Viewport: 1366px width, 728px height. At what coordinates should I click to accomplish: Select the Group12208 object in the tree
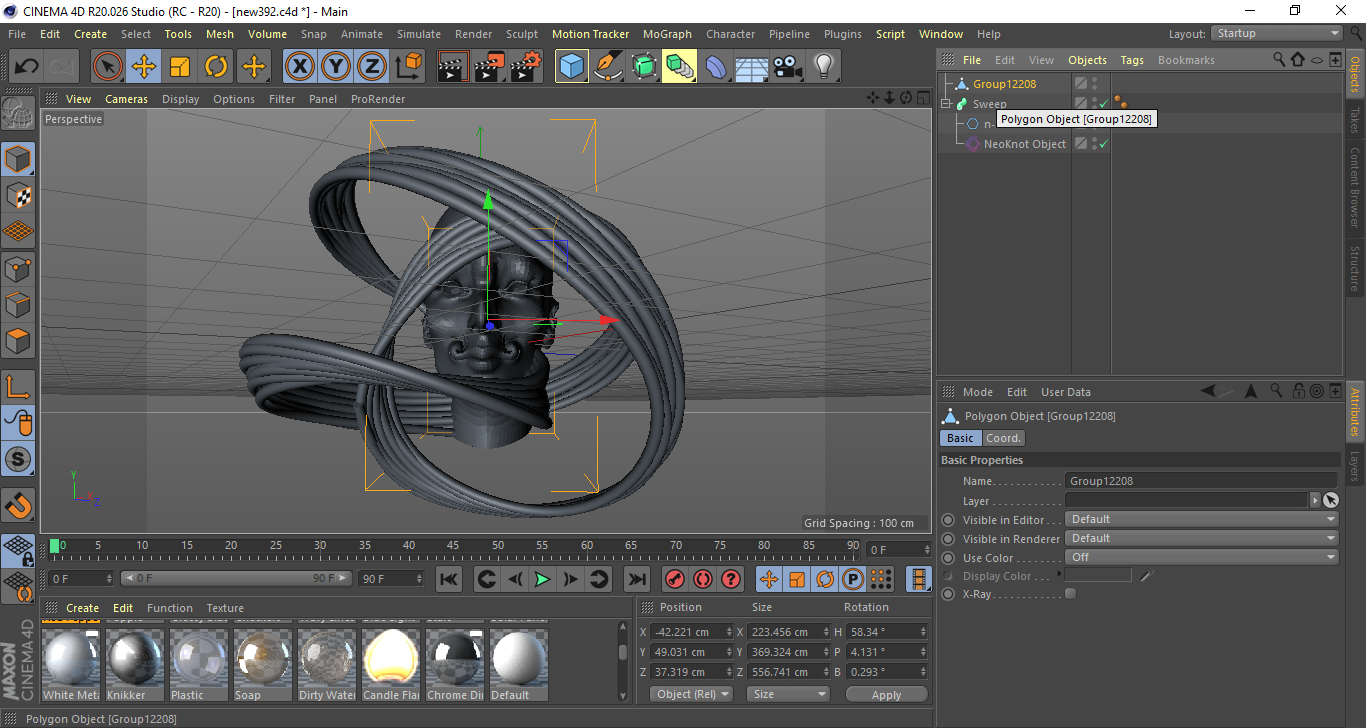pos(1004,84)
